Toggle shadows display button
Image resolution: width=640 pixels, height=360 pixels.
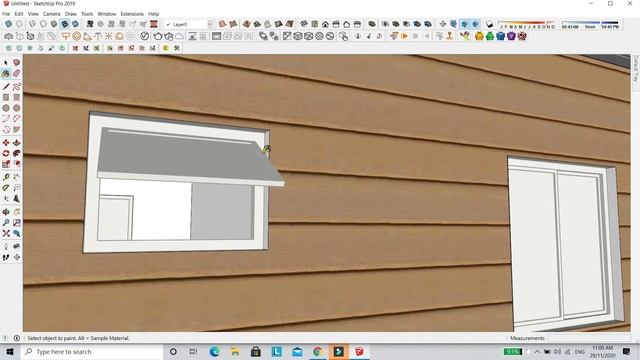click(489, 24)
